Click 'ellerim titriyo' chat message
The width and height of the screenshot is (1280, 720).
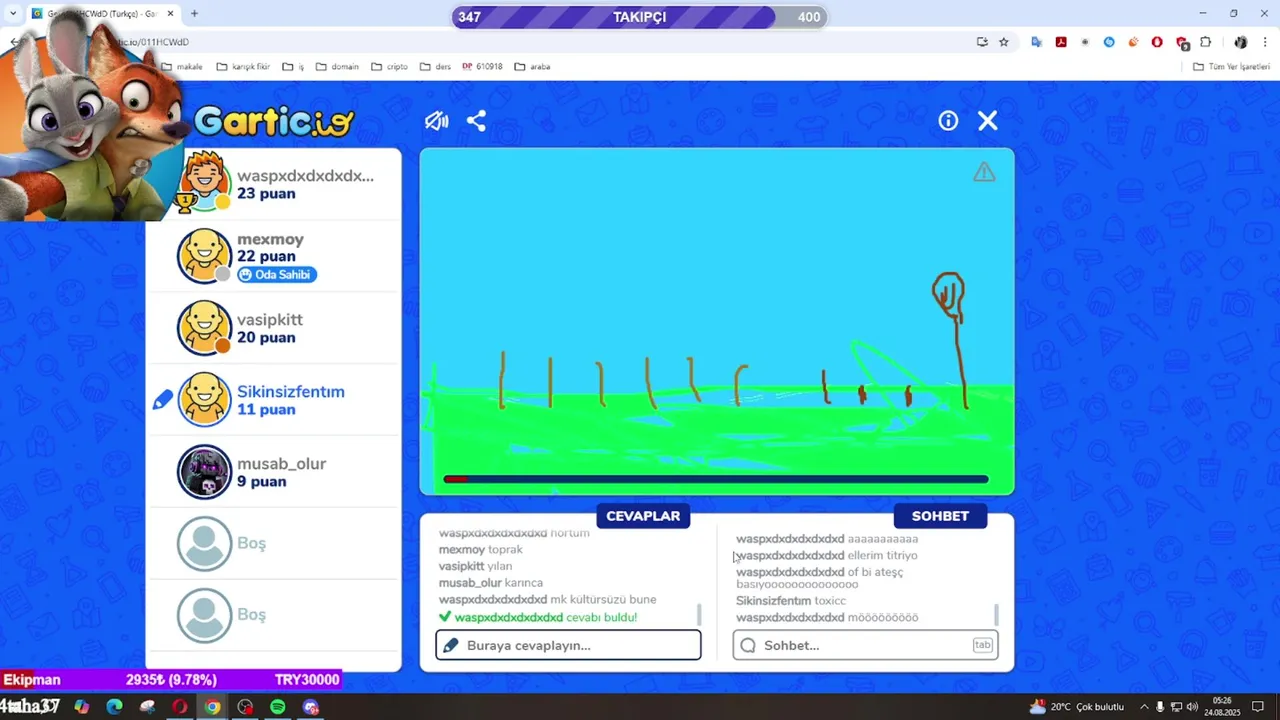[x=827, y=556]
